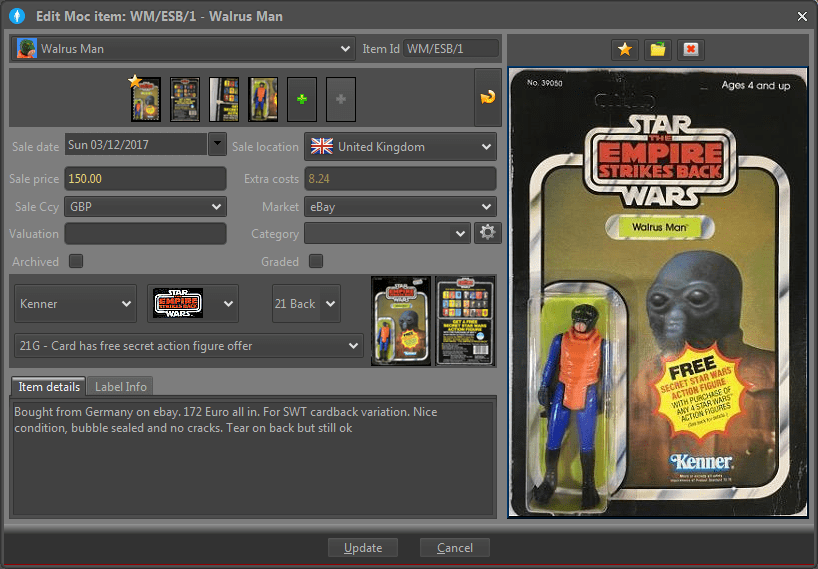Select the first starred carded figure thumbnail
This screenshot has width=818, height=569.
coord(145,99)
